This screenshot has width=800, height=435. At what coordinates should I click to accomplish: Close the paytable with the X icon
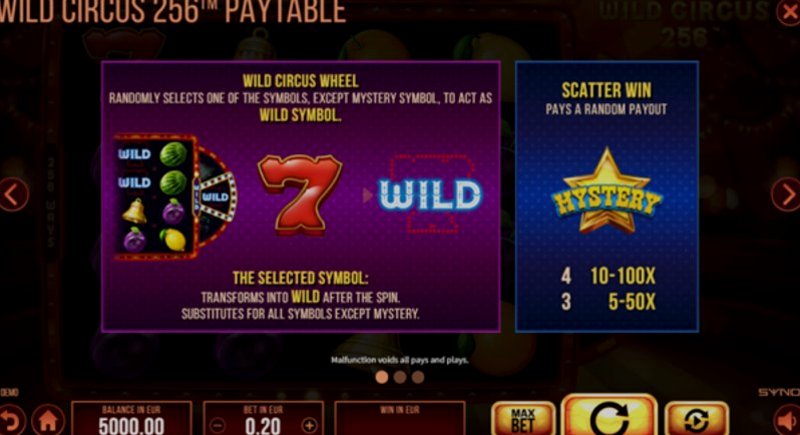pos(789,11)
